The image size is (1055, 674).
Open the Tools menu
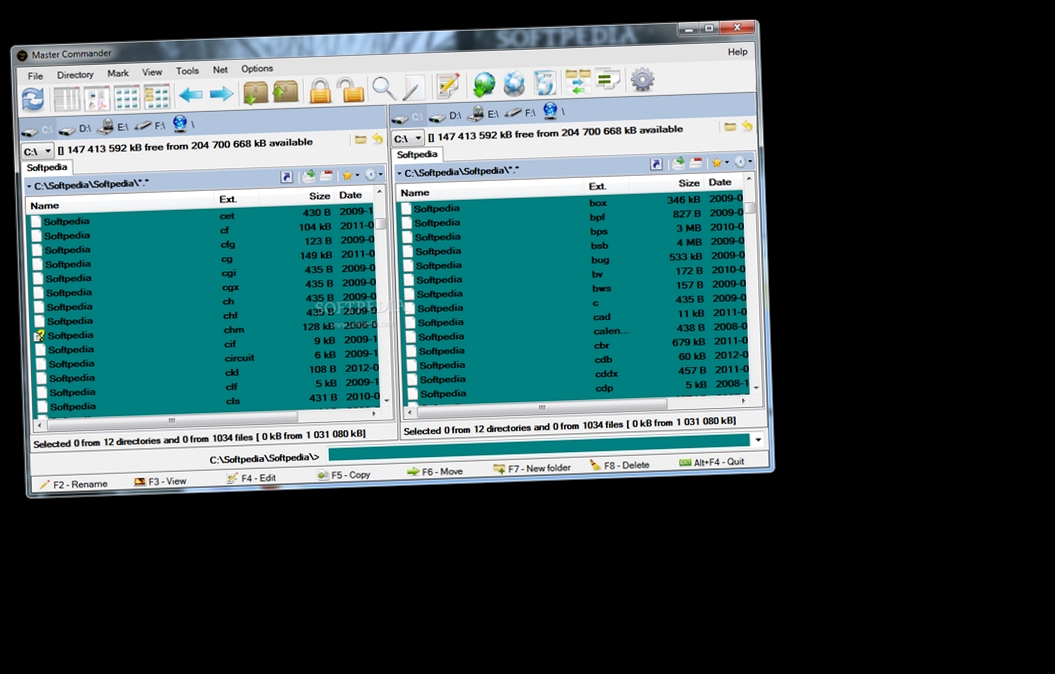187,71
